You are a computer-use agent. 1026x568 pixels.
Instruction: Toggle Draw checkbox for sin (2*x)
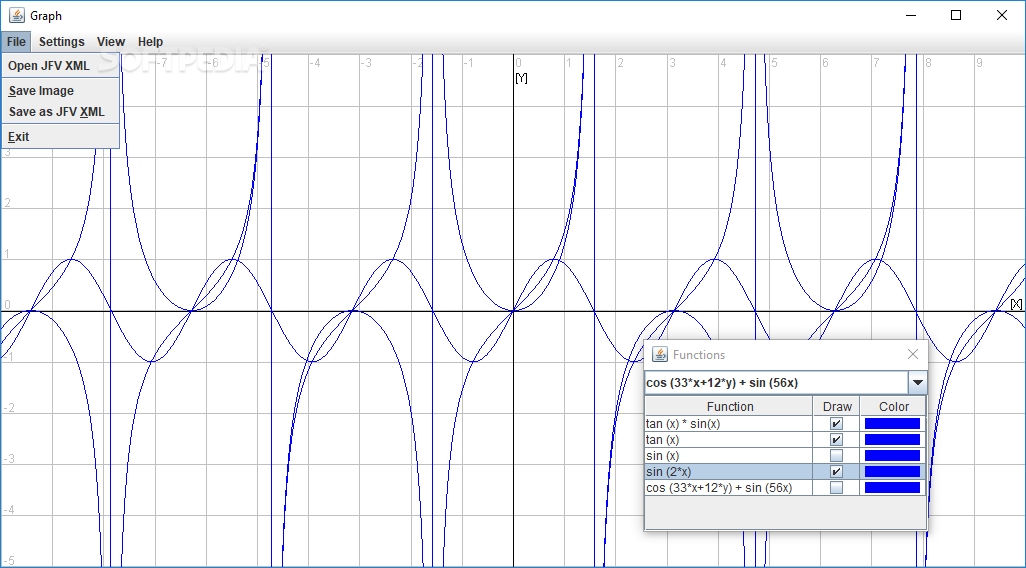point(836,472)
